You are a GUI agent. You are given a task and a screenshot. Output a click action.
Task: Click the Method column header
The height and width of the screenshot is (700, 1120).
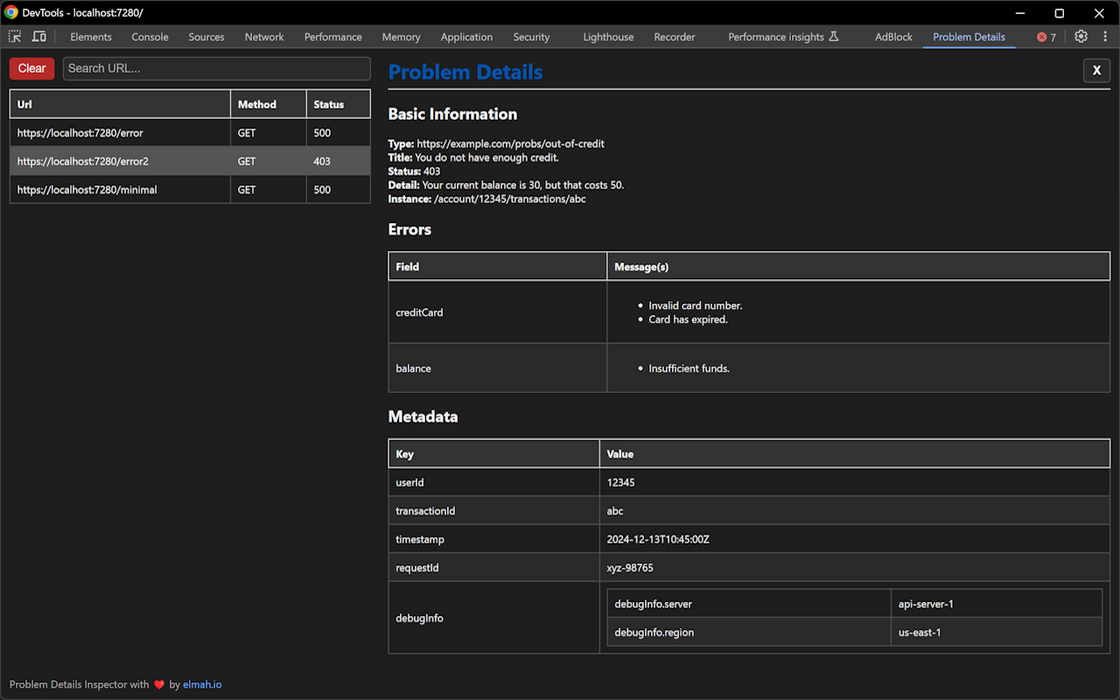point(268,104)
